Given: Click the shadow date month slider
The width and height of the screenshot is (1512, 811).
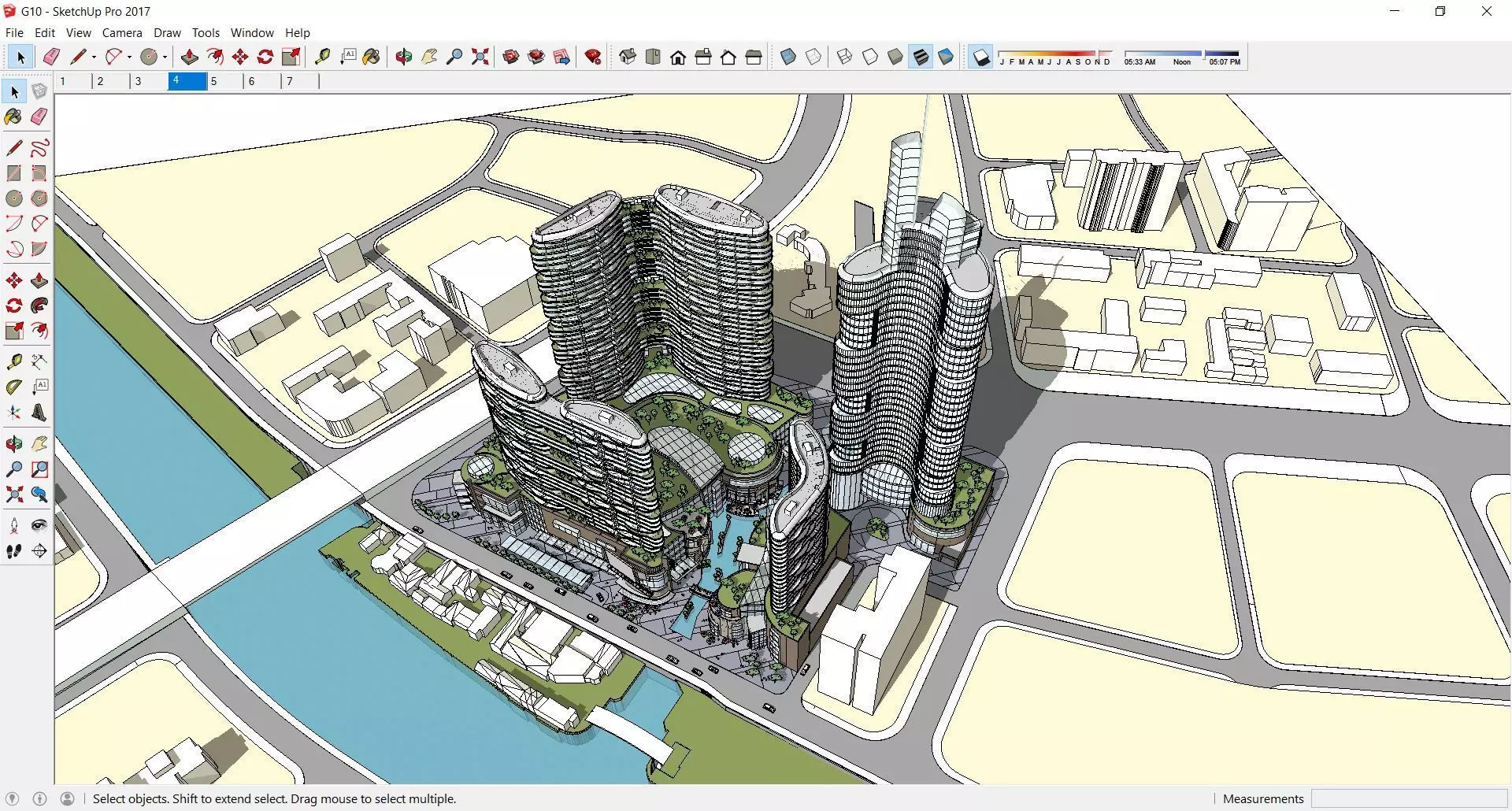Looking at the screenshot, I should (1055, 57).
